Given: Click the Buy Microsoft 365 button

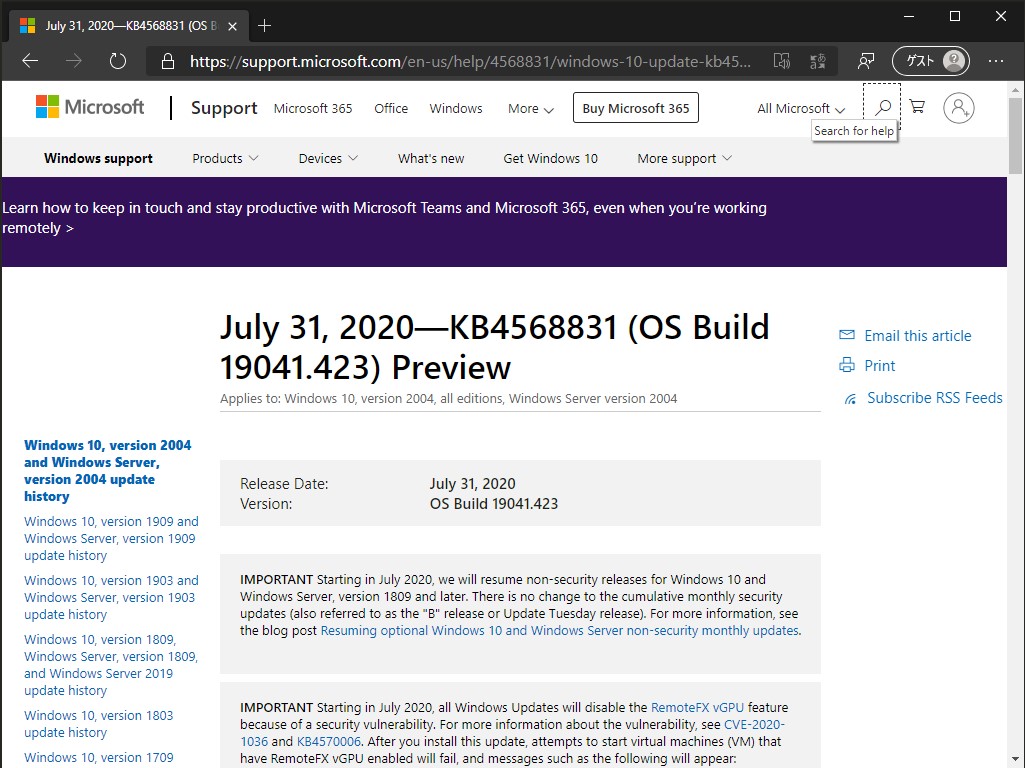Looking at the screenshot, I should pos(635,107).
